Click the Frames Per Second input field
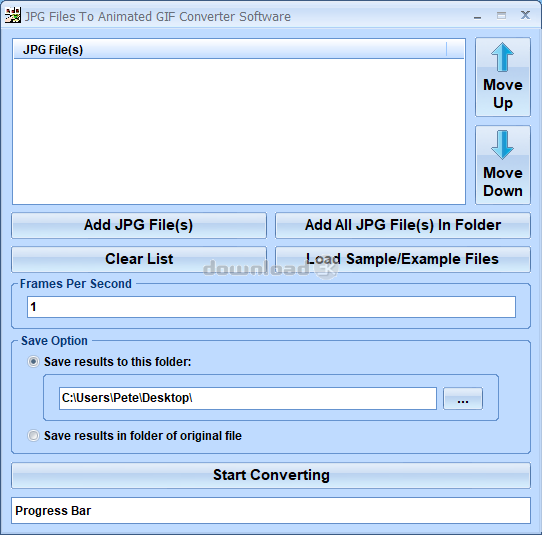 (x=271, y=307)
